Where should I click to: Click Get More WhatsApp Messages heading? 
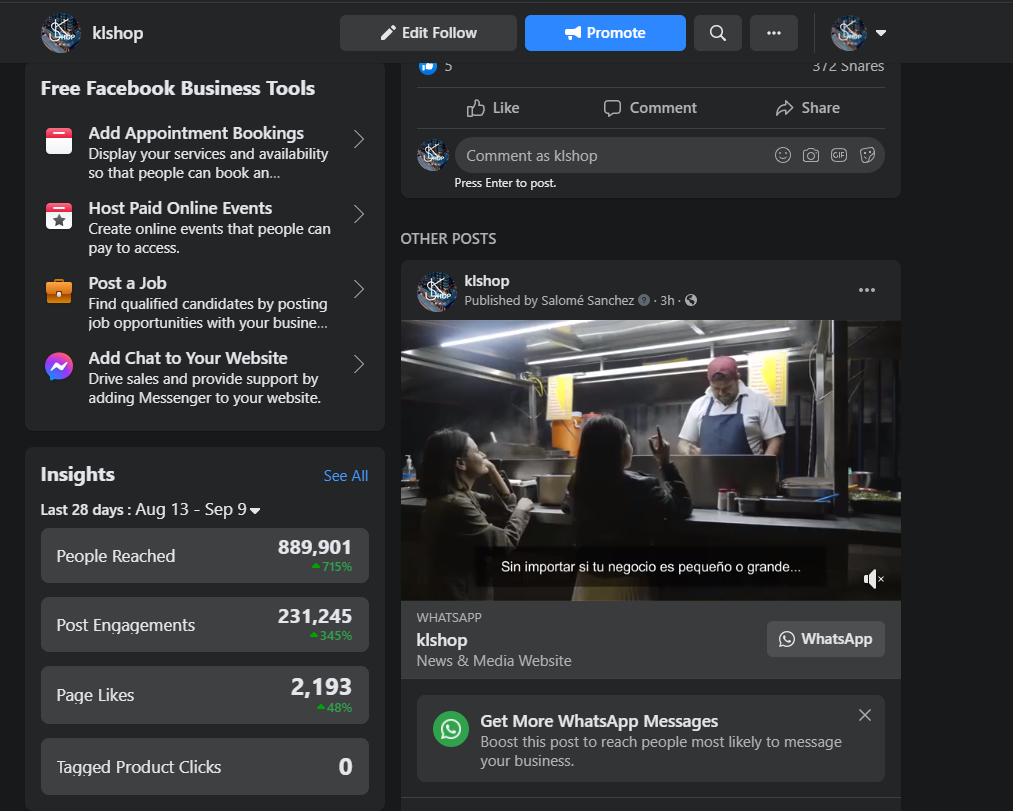pos(599,721)
